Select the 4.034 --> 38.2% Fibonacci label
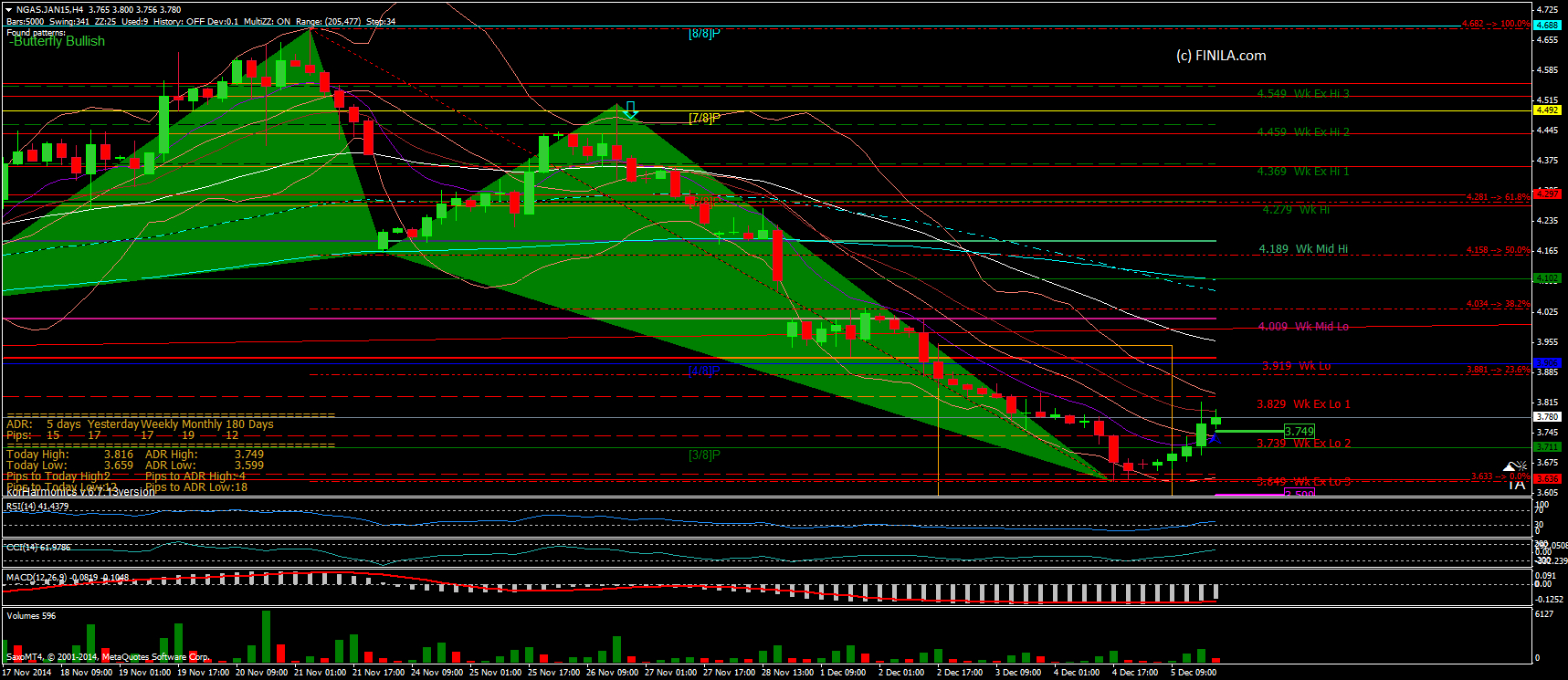 [x=1498, y=304]
